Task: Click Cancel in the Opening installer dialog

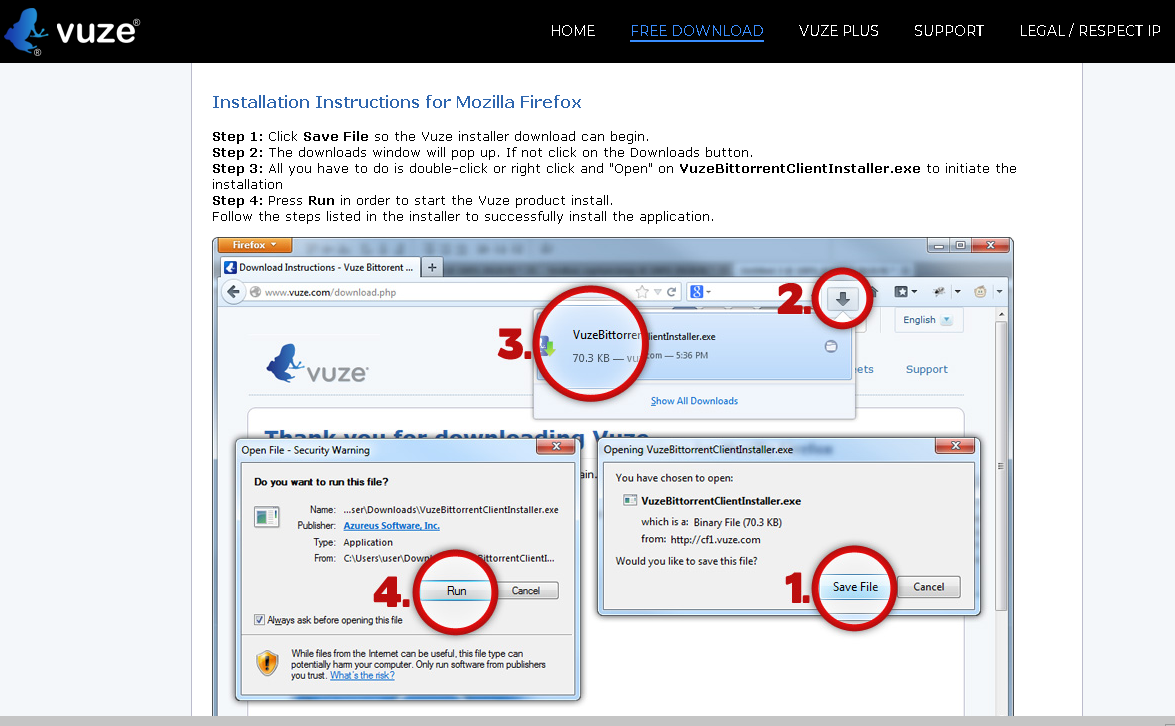Action: point(928,587)
